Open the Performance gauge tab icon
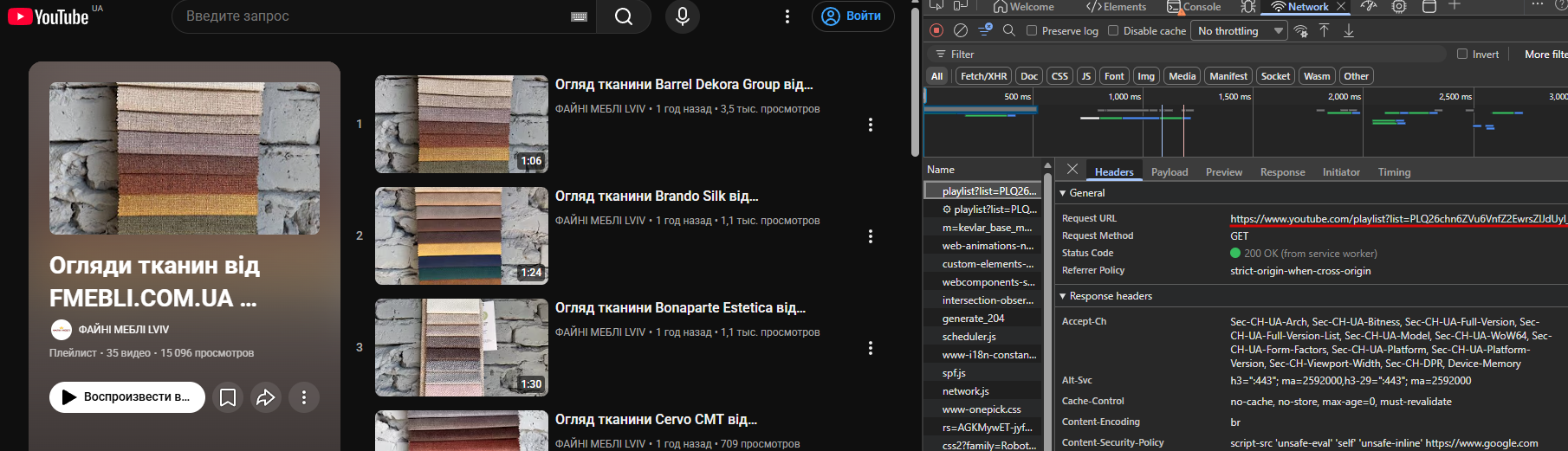 tap(1369, 6)
